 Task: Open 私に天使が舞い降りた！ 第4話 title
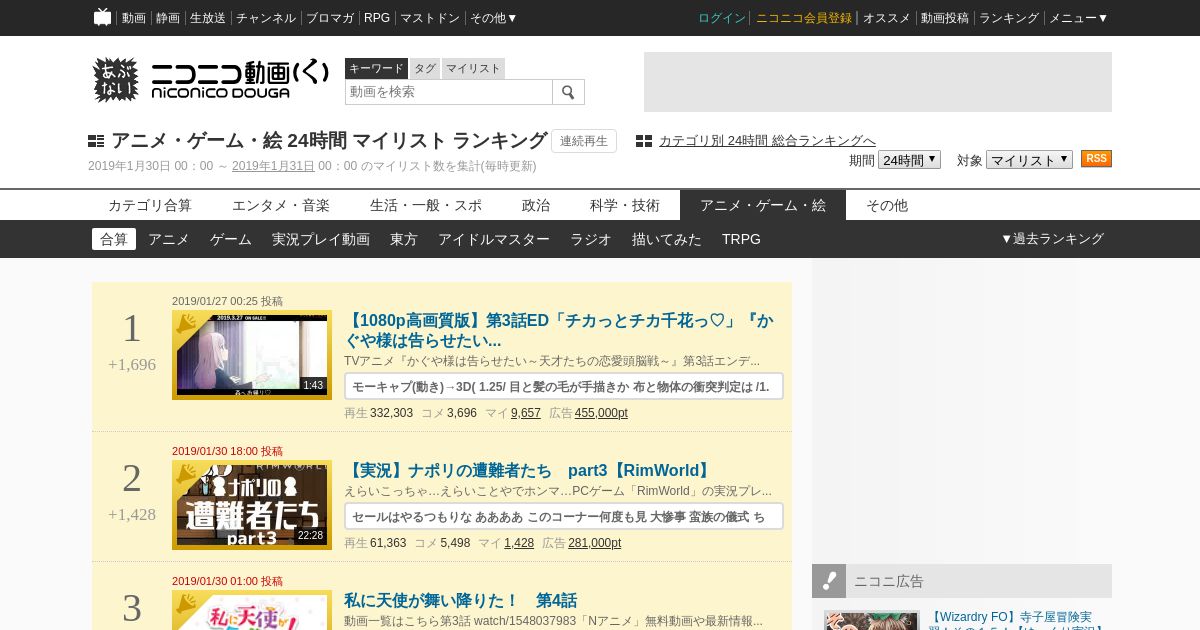pos(460,600)
